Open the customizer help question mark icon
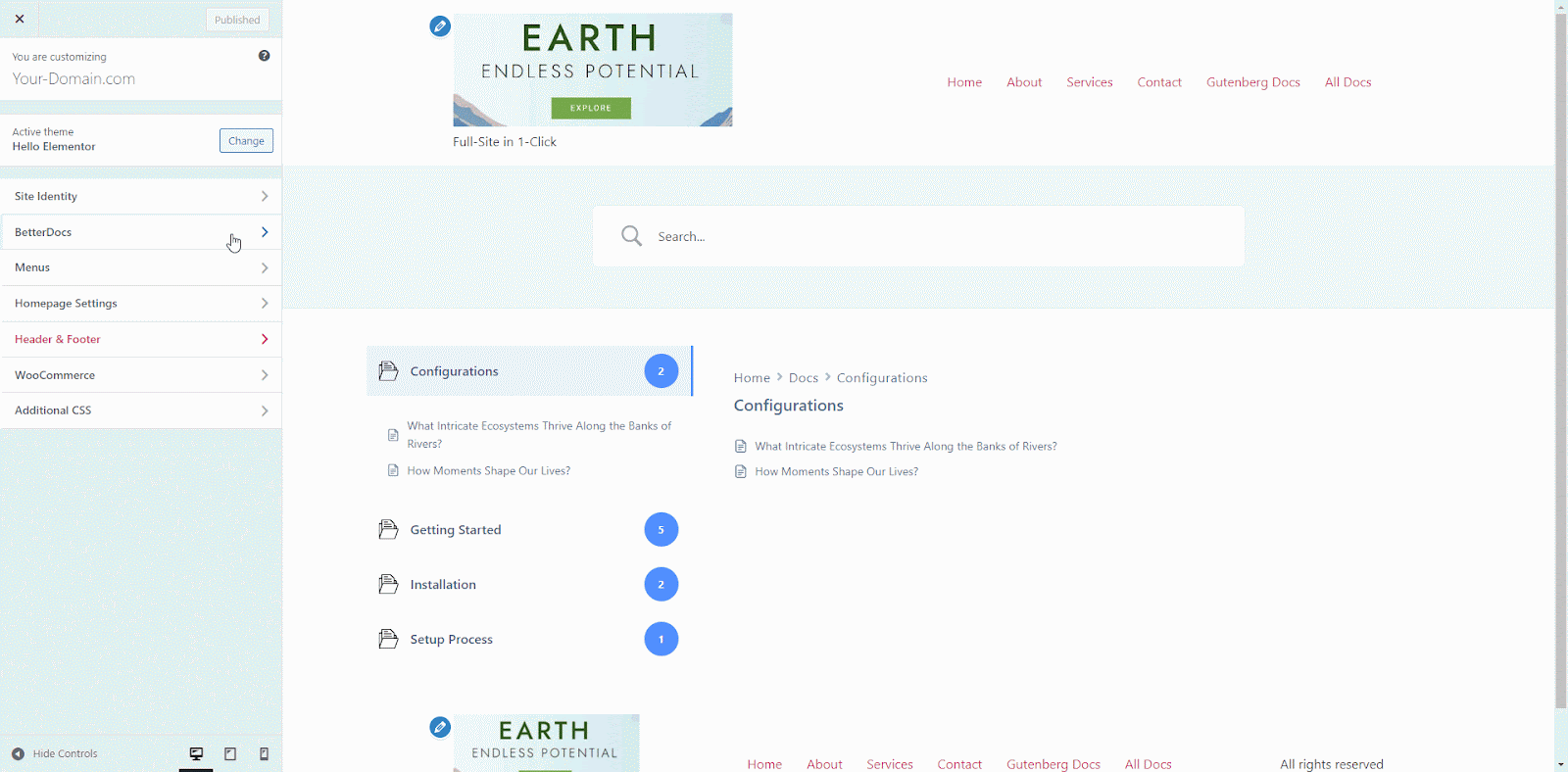The height and width of the screenshot is (772, 1568). [x=264, y=56]
